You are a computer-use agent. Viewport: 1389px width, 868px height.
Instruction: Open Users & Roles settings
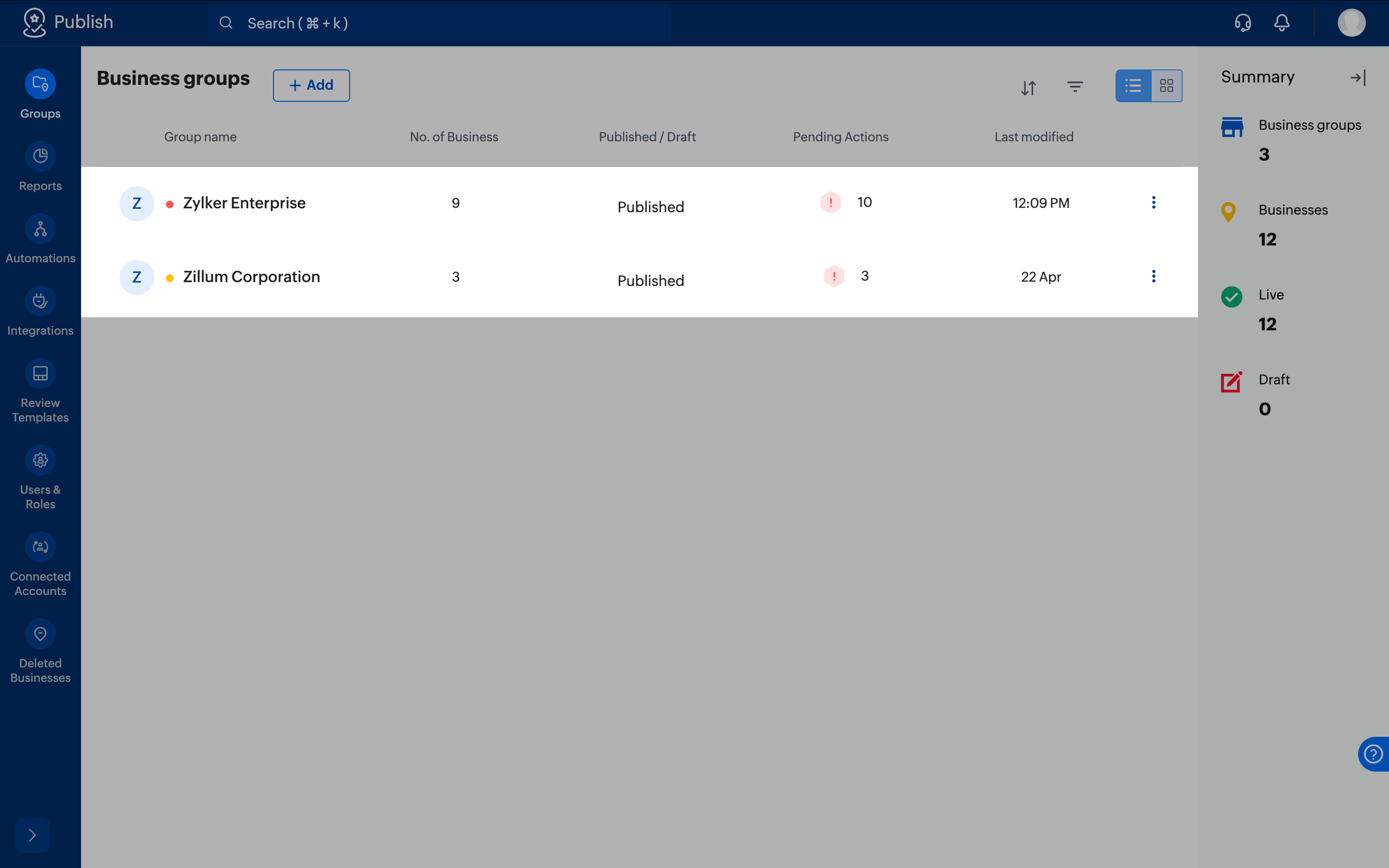coord(40,478)
